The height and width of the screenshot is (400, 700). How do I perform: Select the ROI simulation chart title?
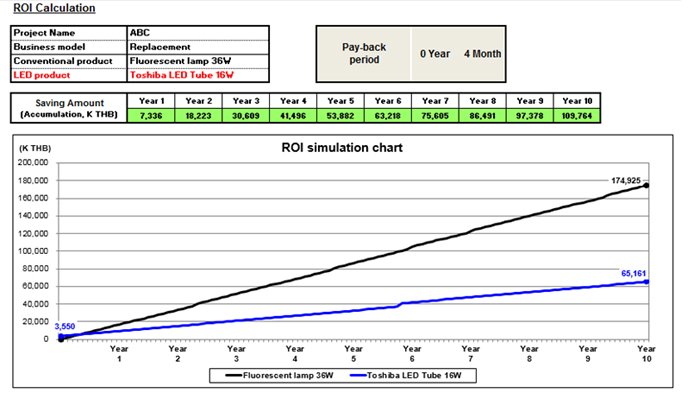click(x=342, y=148)
